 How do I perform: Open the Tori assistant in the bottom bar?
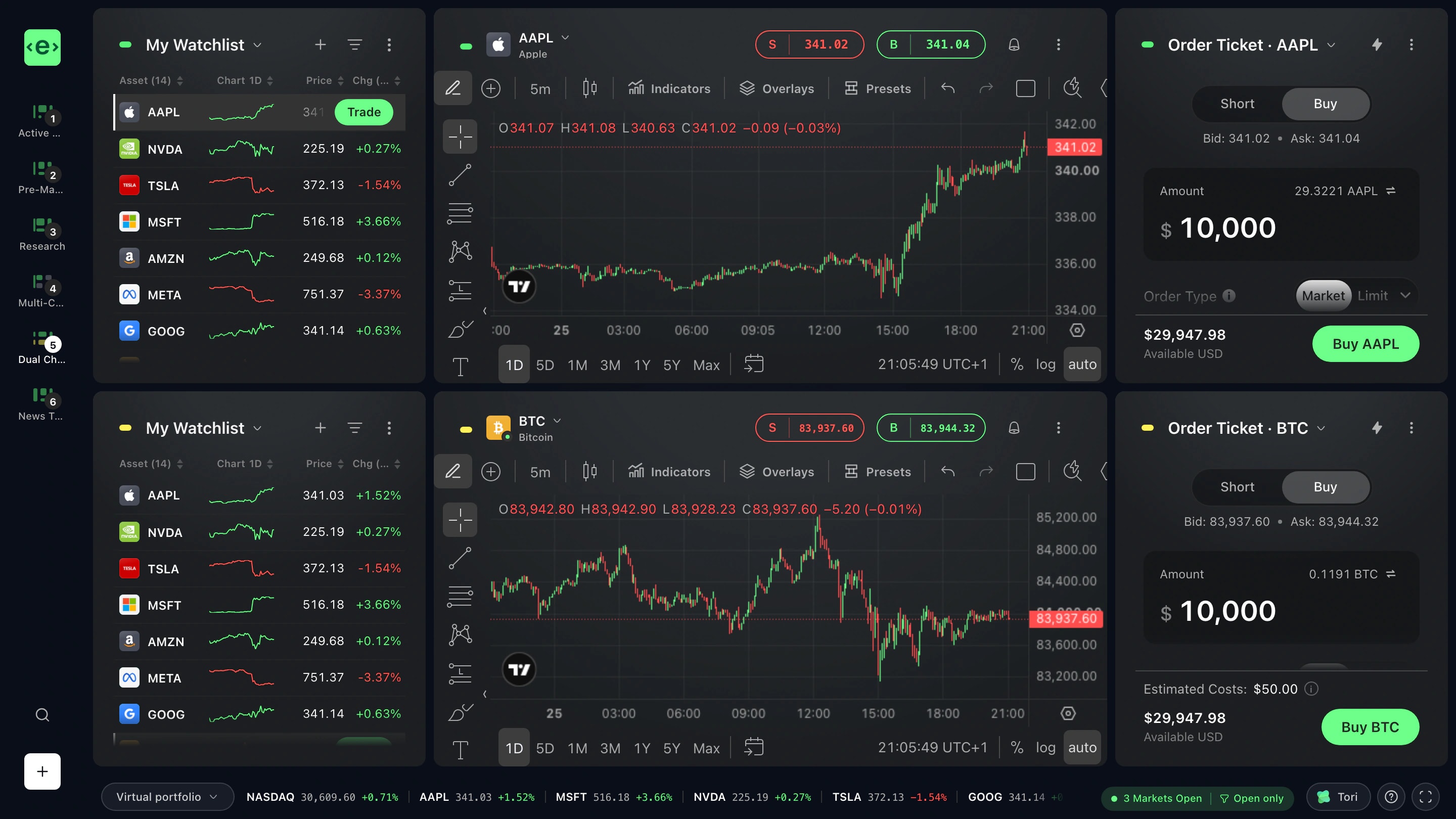tap(1338, 797)
